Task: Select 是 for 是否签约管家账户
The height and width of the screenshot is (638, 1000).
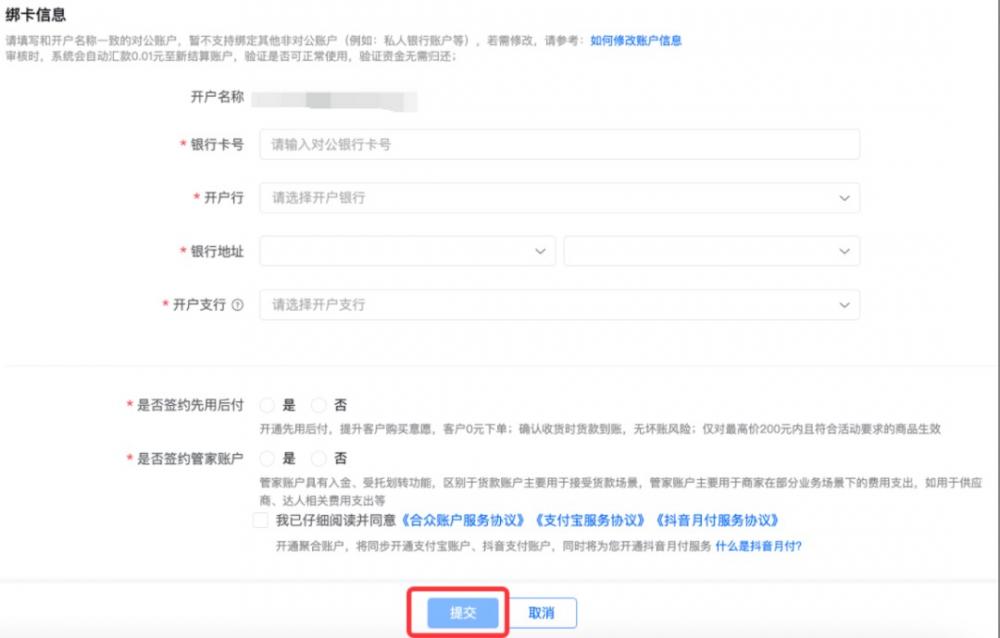Action: (267, 458)
